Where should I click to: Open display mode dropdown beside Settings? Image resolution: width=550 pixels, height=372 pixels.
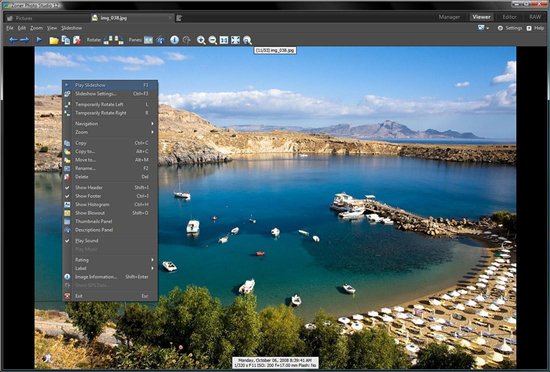(483, 28)
